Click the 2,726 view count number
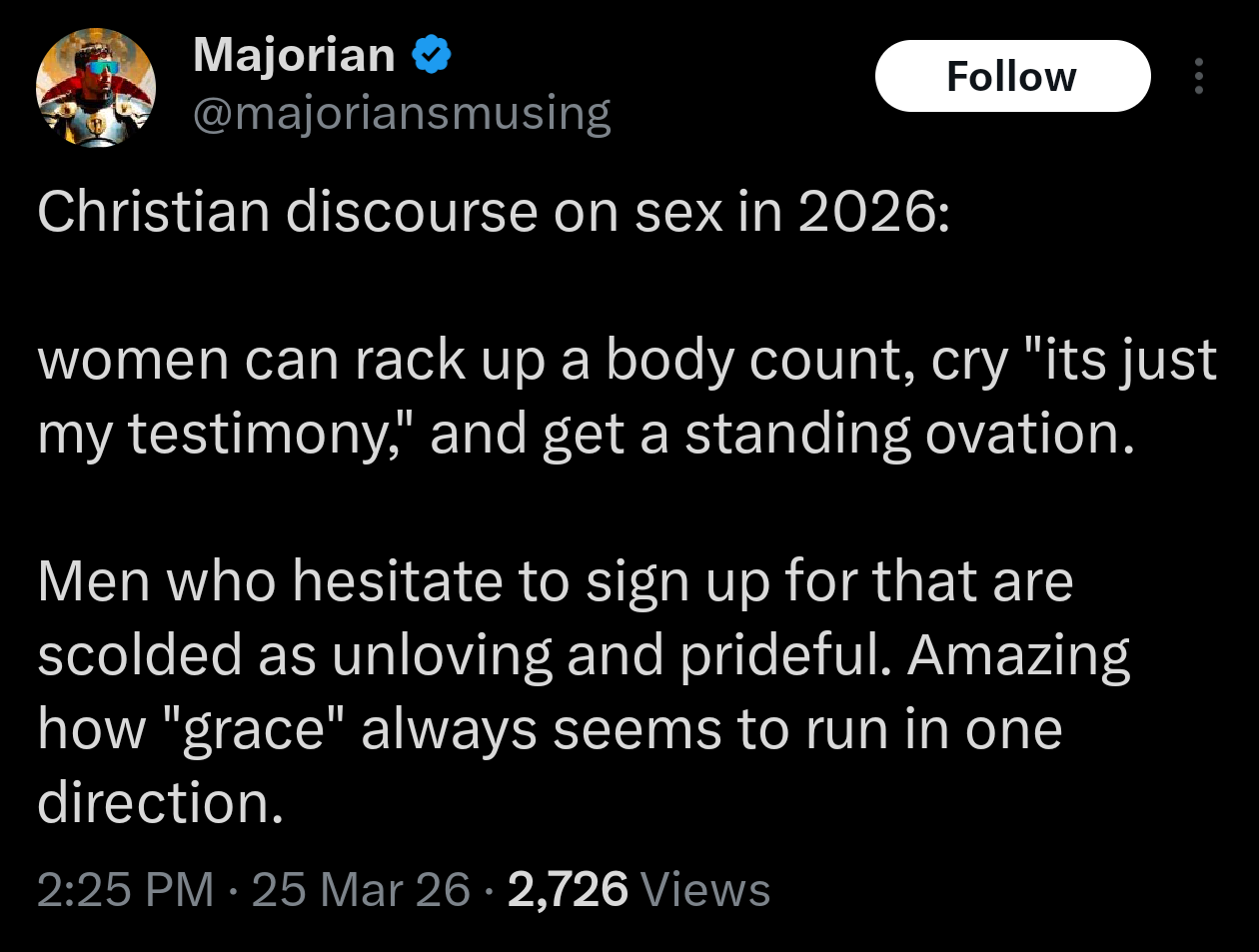This screenshot has height=952, width=1259. click(568, 889)
